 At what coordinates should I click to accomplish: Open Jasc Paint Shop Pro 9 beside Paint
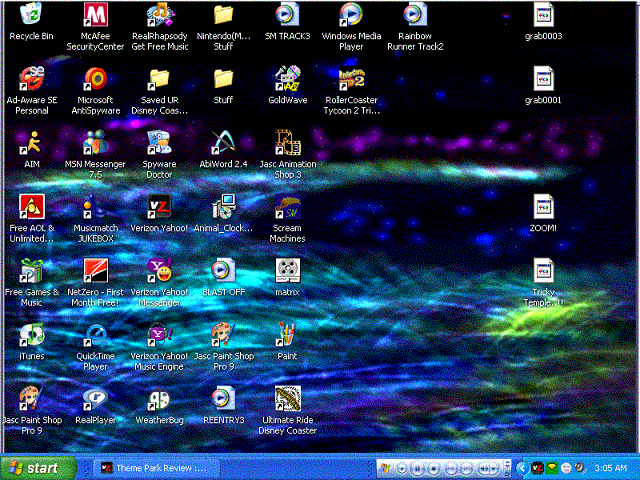(223, 347)
